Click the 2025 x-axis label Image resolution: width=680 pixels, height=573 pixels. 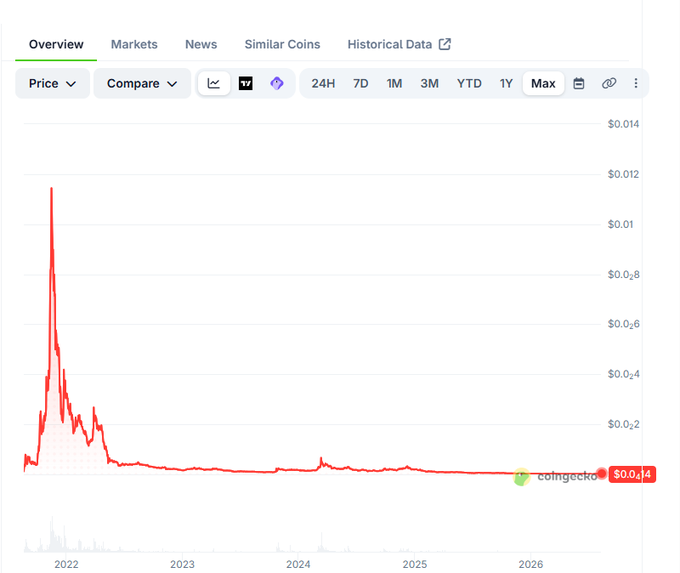pos(415,564)
